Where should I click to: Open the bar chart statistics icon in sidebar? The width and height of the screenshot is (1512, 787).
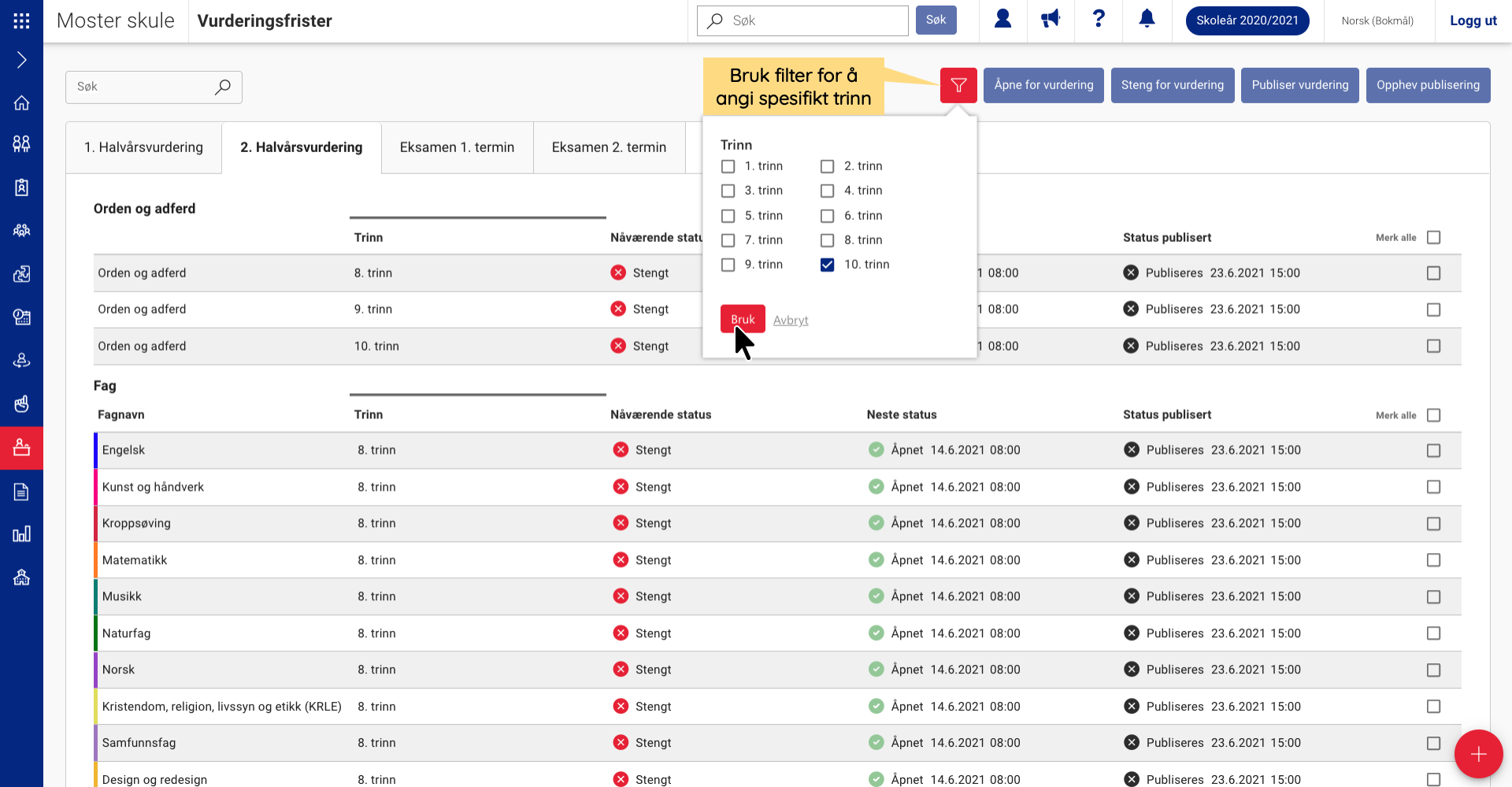[21, 534]
